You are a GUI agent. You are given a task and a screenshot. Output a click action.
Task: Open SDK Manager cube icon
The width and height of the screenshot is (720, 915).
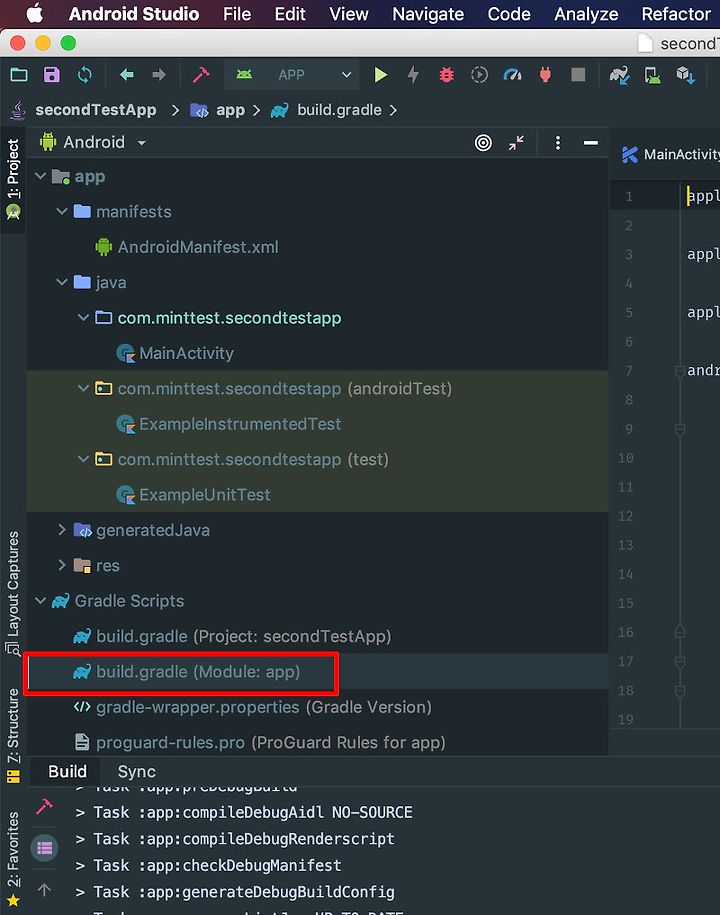(686, 75)
